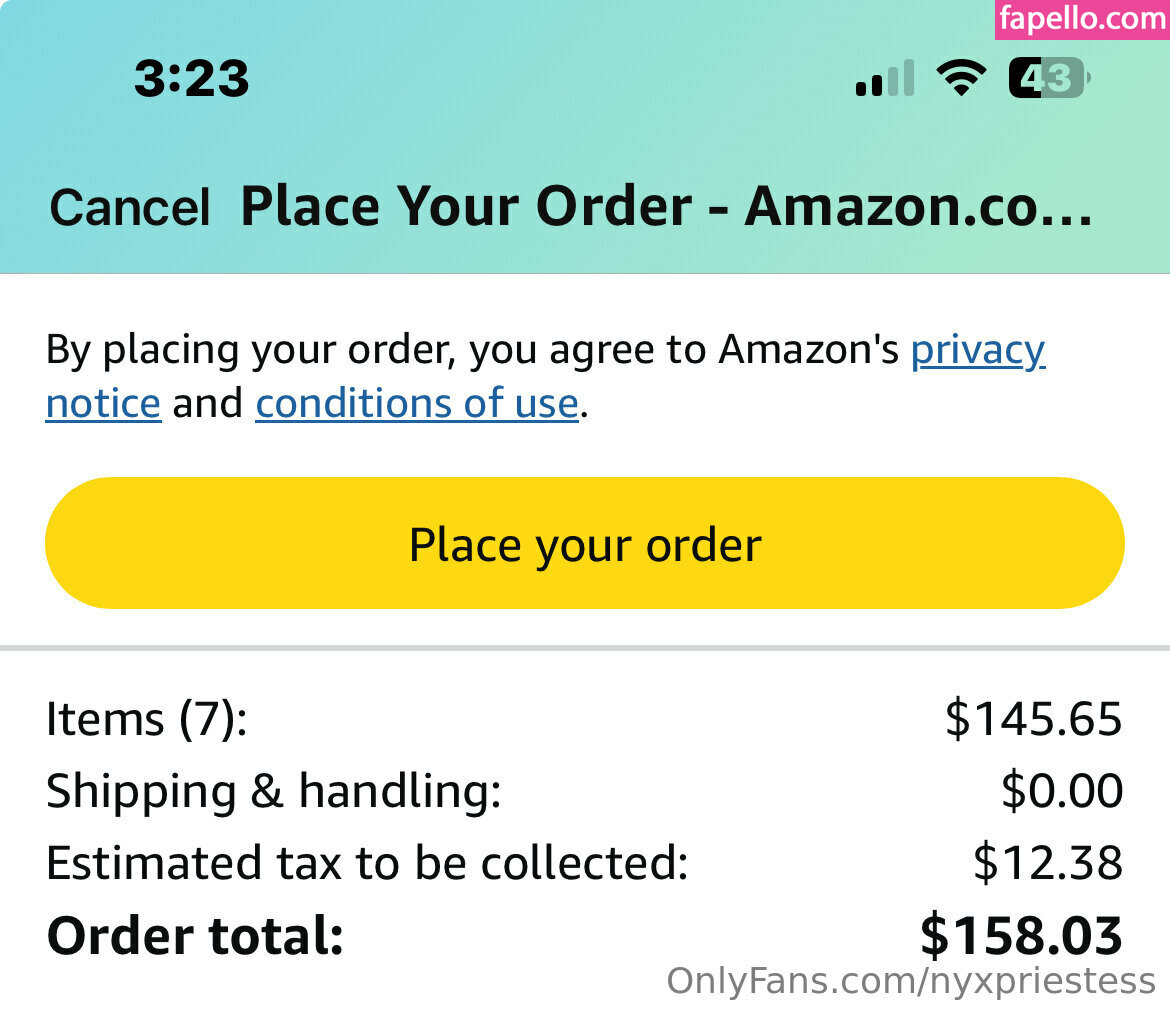Select the $12.38 estimated tax amount
This screenshot has height=1015, width=1170.
pos(1047,863)
